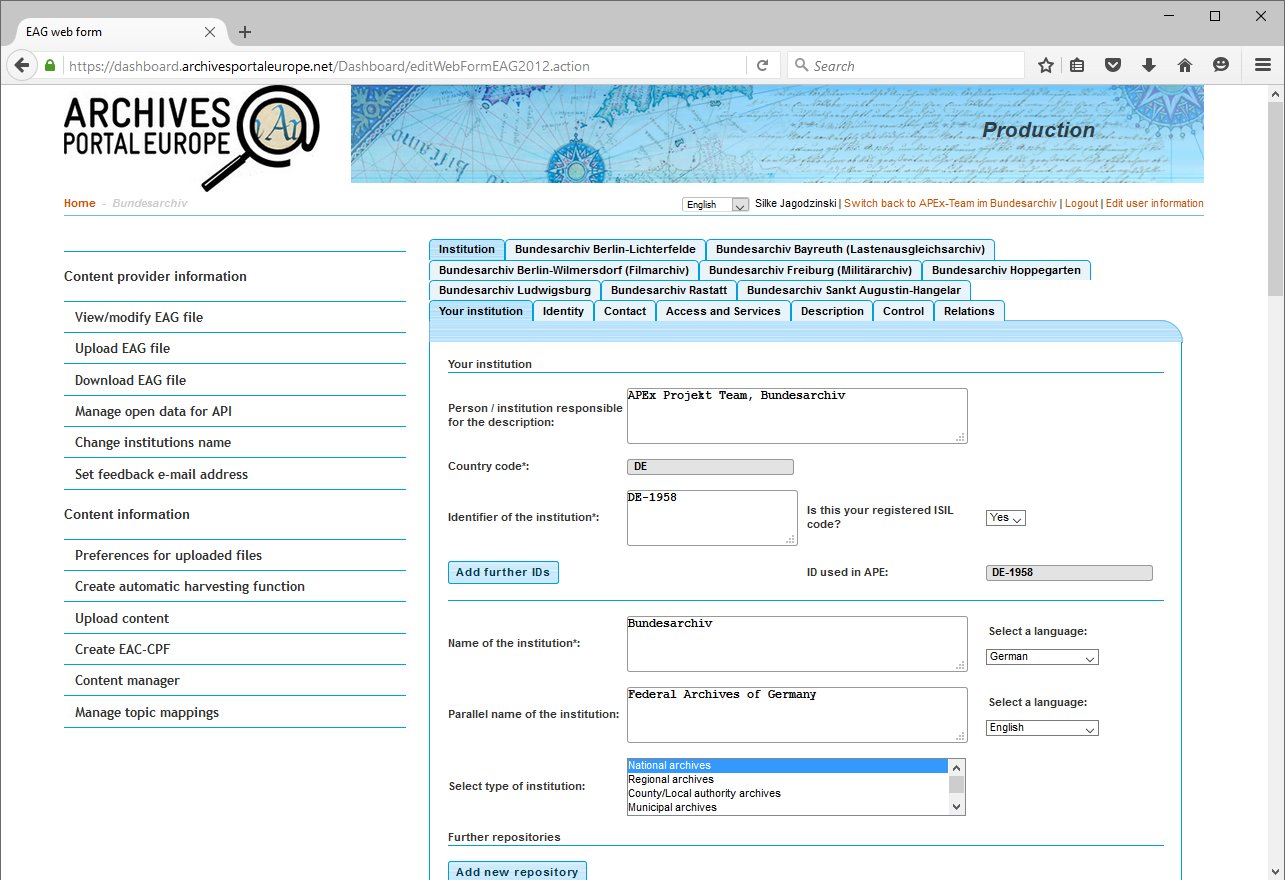This screenshot has width=1285, height=880.
Task: Switch to the Control sub-tab
Action: pos(904,312)
